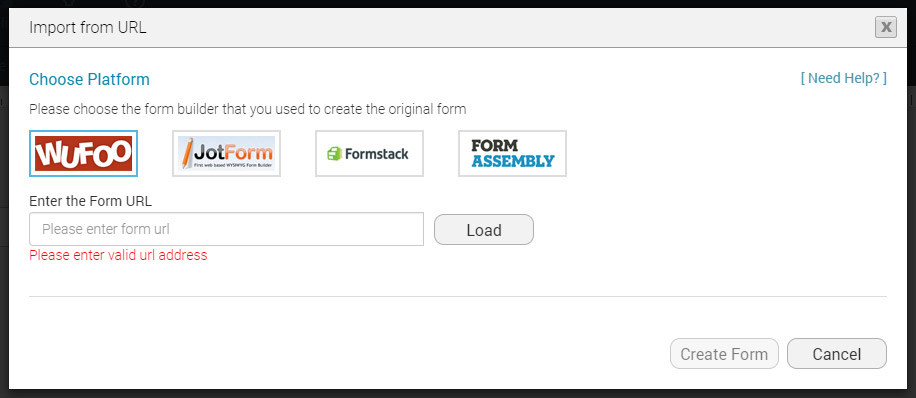Focus the 'Please enter form url' placeholder
The width and height of the screenshot is (916, 398).
[106, 229]
